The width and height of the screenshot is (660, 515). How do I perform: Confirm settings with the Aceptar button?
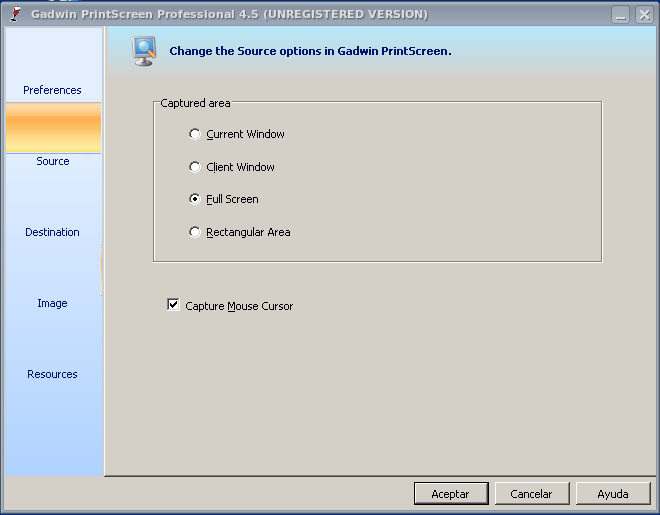click(x=451, y=494)
